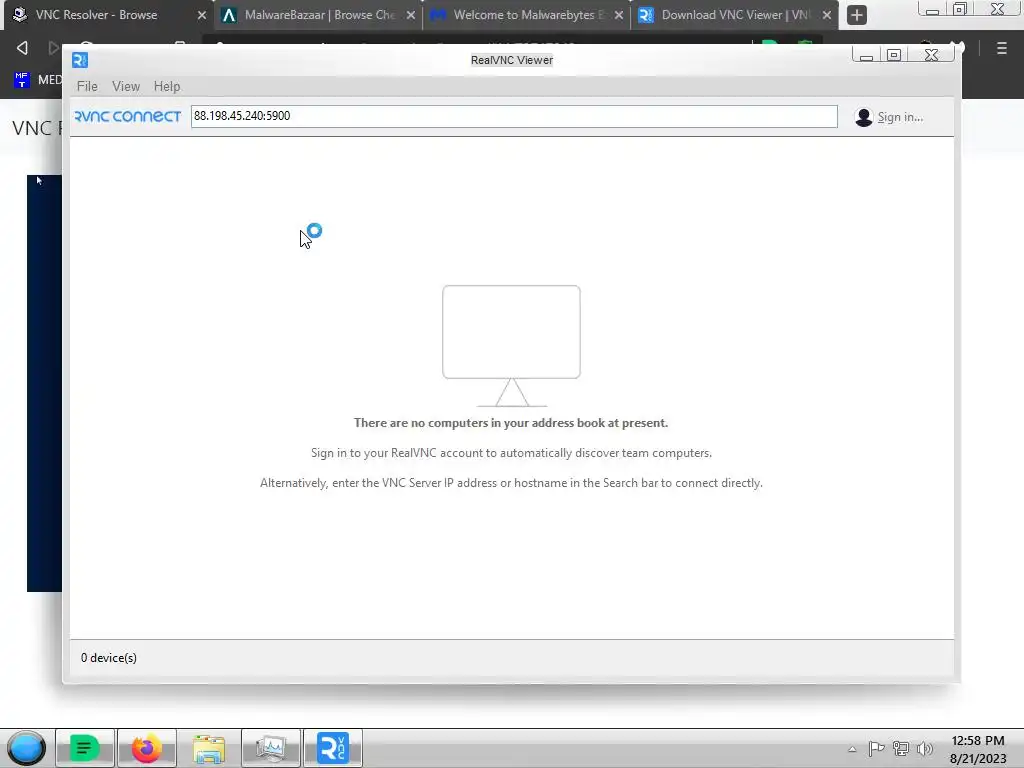This screenshot has height=768, width=1024.
Task: Open the File menu in RealVNC Viewer
Action: [x=87, y=86]
